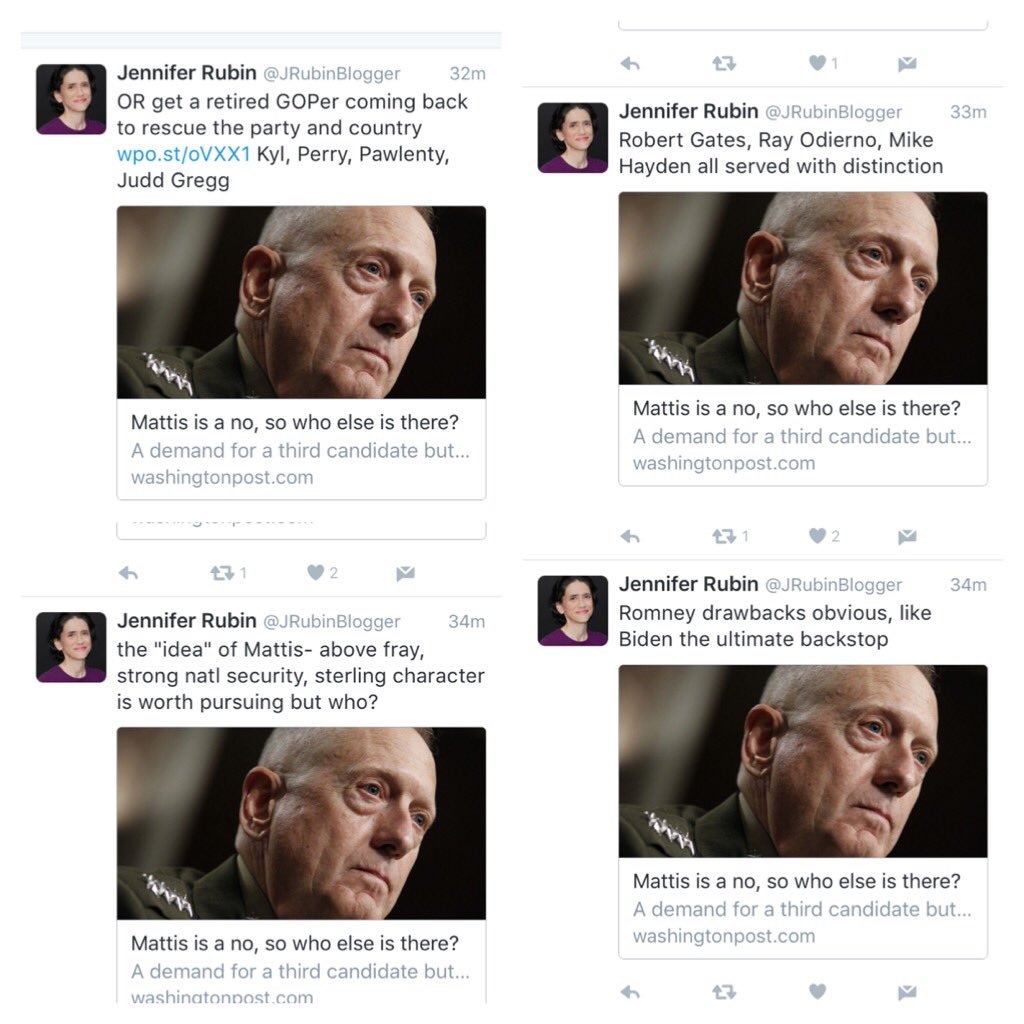Send the Robert Gates tweet via message
The width and height of the screenshot is (1024, 1024).
click(907, 537)
